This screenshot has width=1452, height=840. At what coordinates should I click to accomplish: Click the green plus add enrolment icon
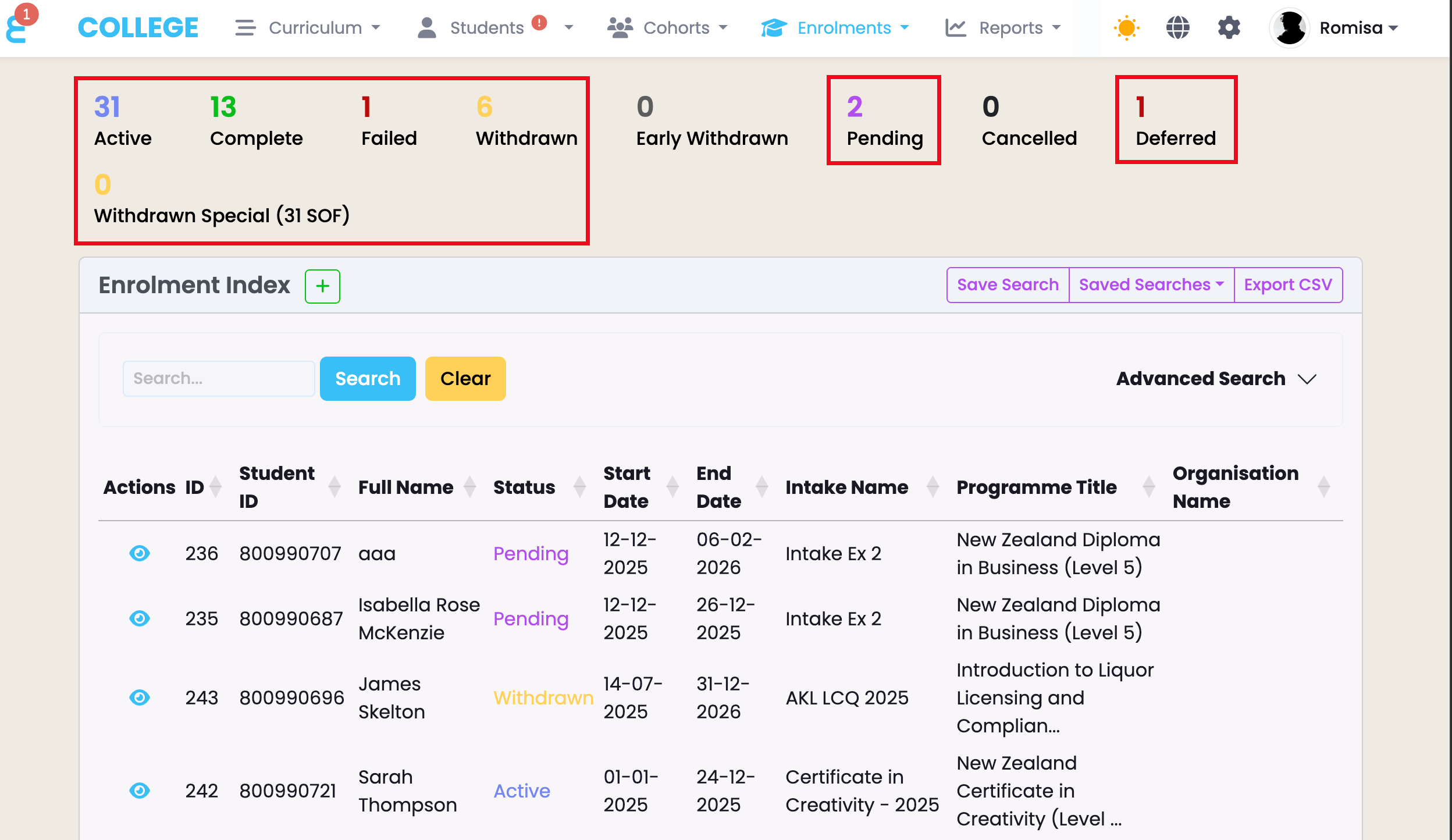click(x=322, y=286)
